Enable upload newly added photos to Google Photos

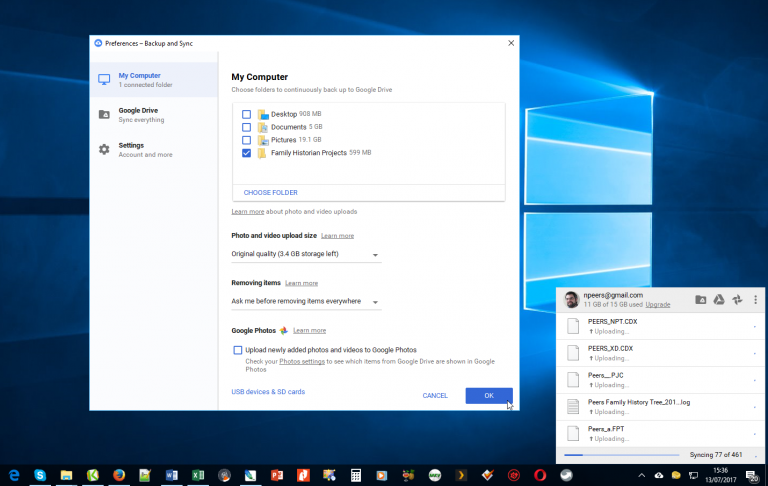pyautogui.click(x=238, y=350)
